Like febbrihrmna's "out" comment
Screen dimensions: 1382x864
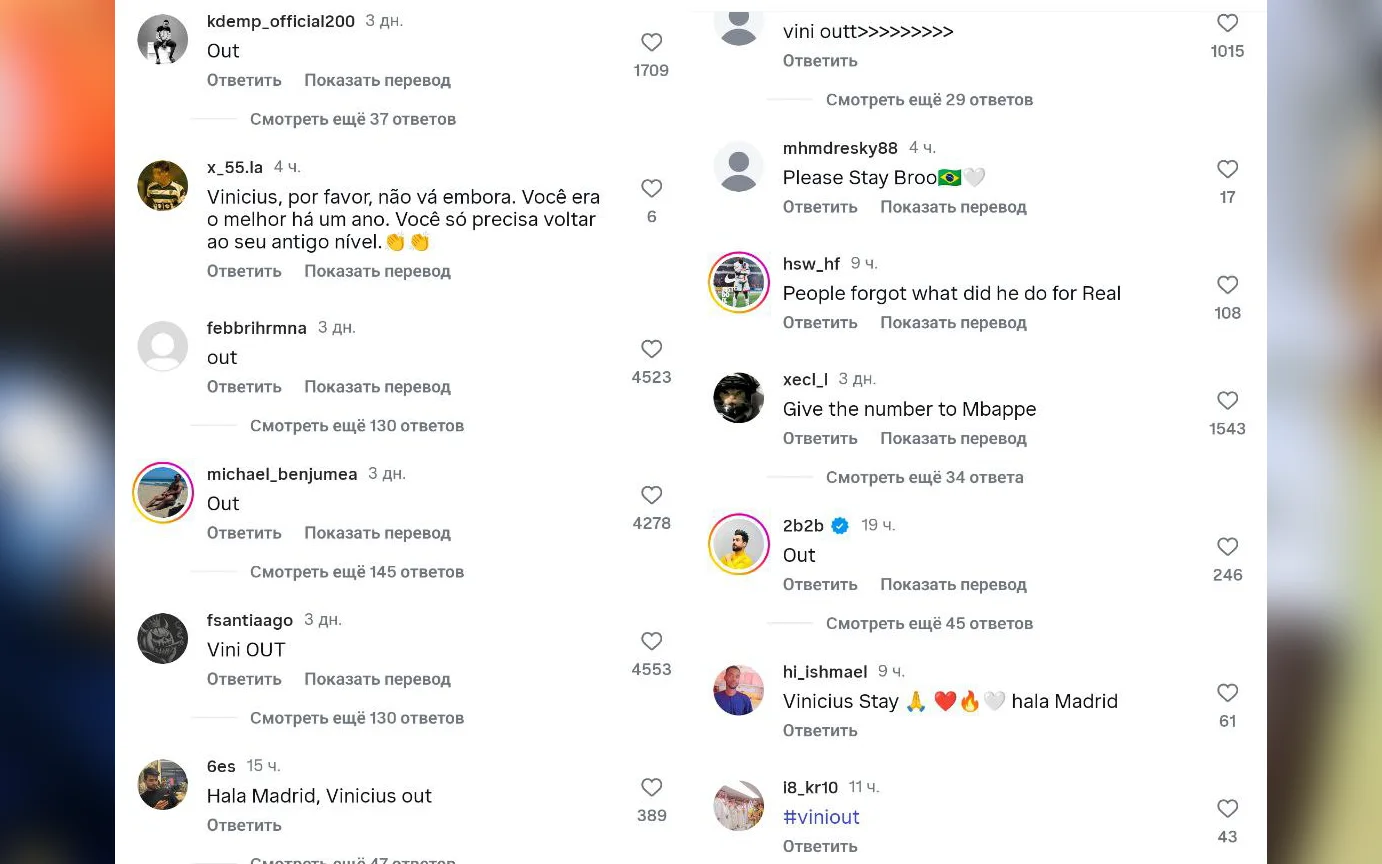click(651, 349)
